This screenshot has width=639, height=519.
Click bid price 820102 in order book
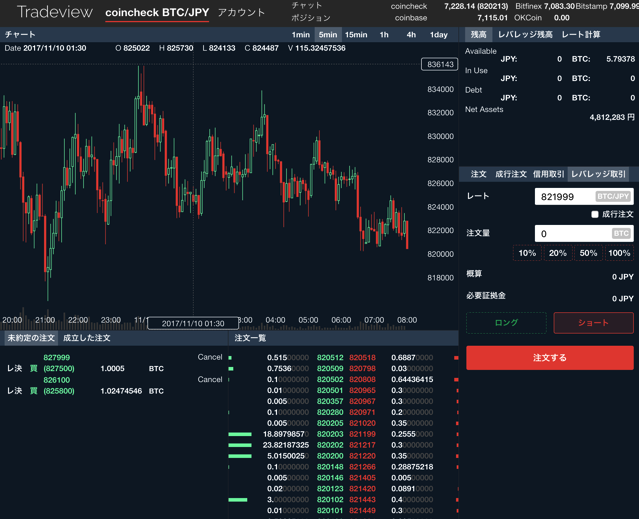[x=330, y=500]
